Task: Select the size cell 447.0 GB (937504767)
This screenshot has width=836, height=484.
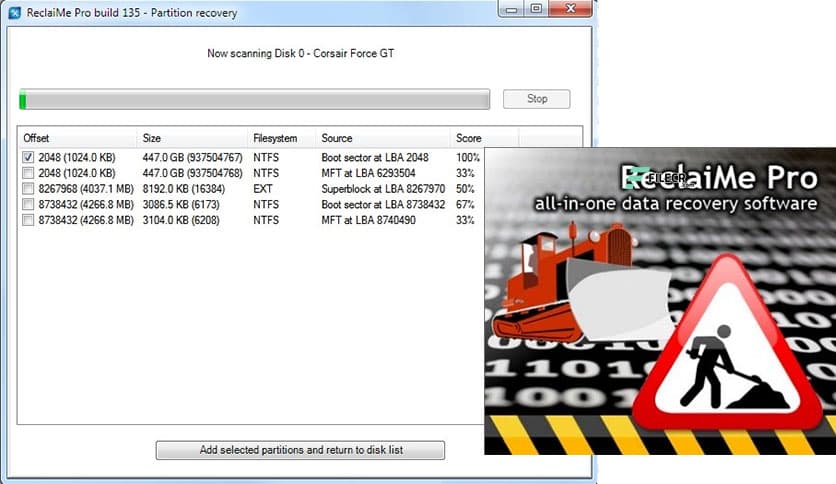Action: coord(192,157)
